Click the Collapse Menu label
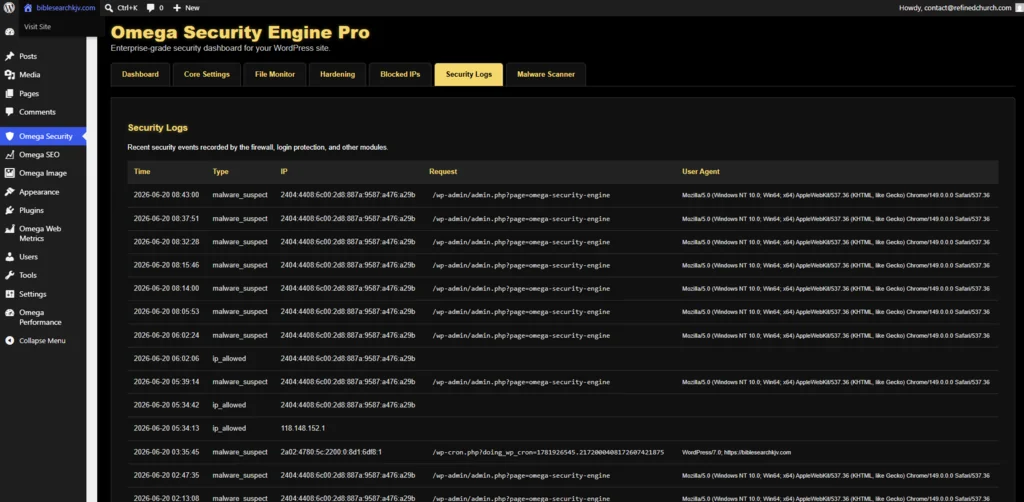 point(42,340)
